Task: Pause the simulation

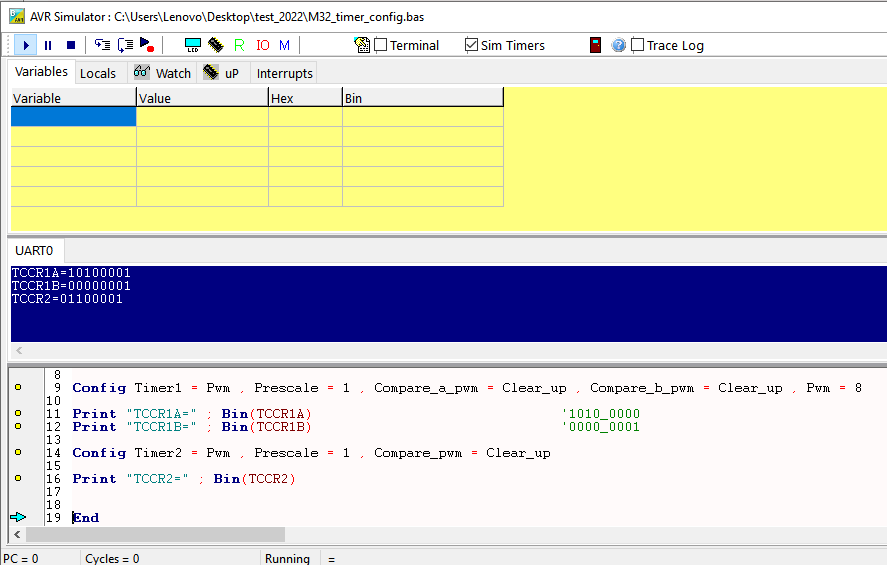Action: [48, 45]
